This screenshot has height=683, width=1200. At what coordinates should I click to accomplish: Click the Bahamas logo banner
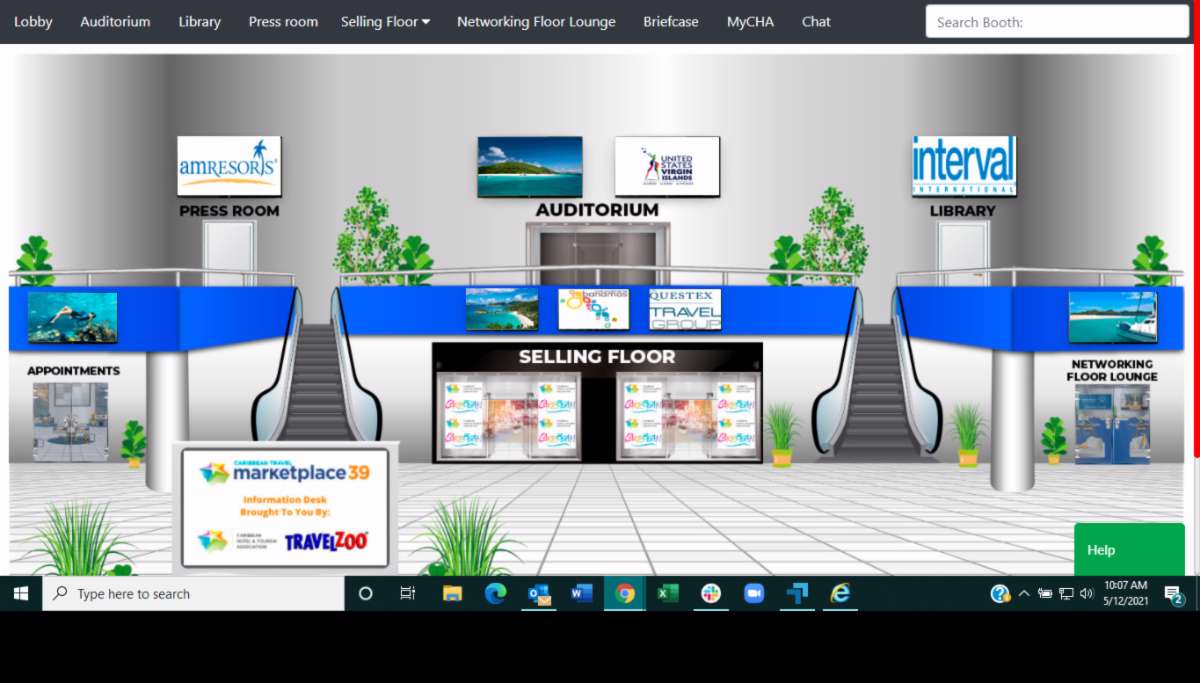click(594, 309)
